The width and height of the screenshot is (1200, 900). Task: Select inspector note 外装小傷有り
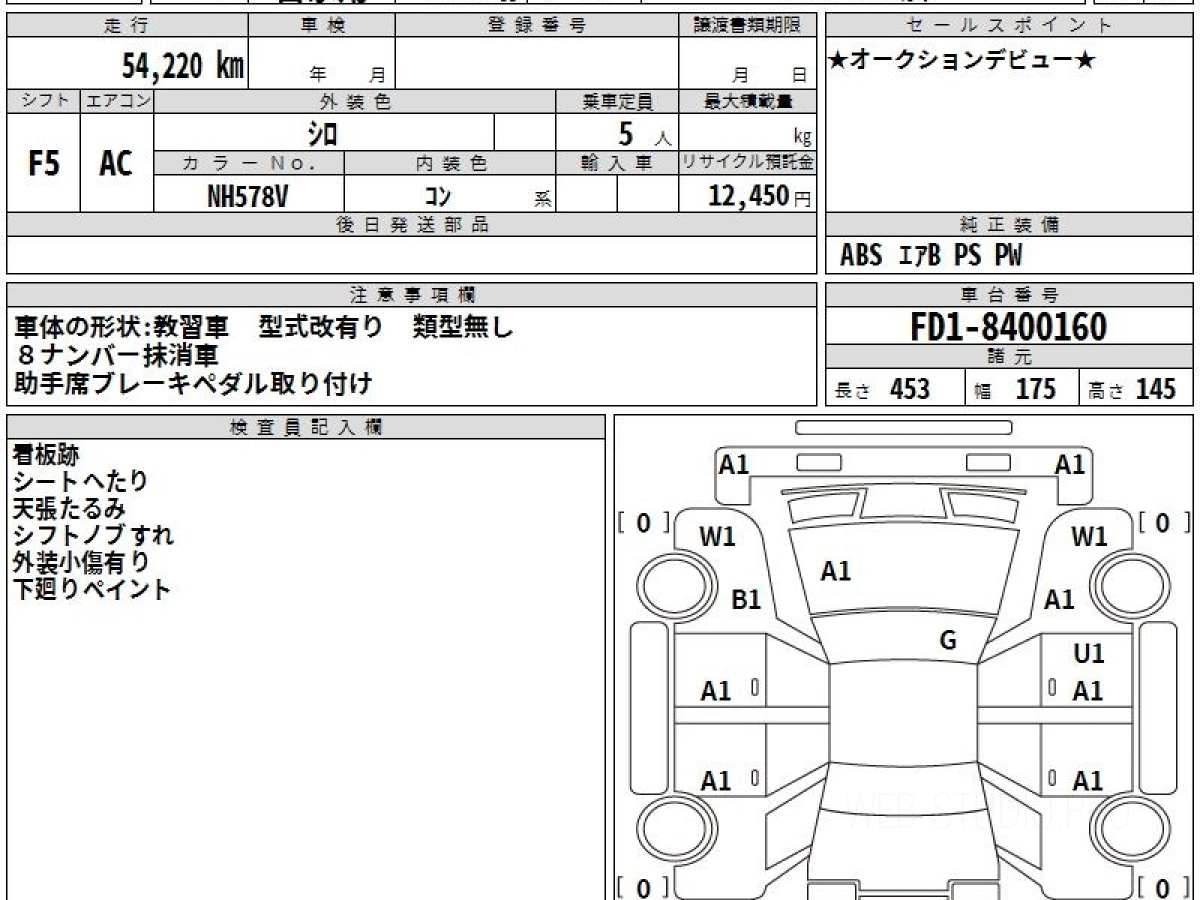click(x=81, y=562)
